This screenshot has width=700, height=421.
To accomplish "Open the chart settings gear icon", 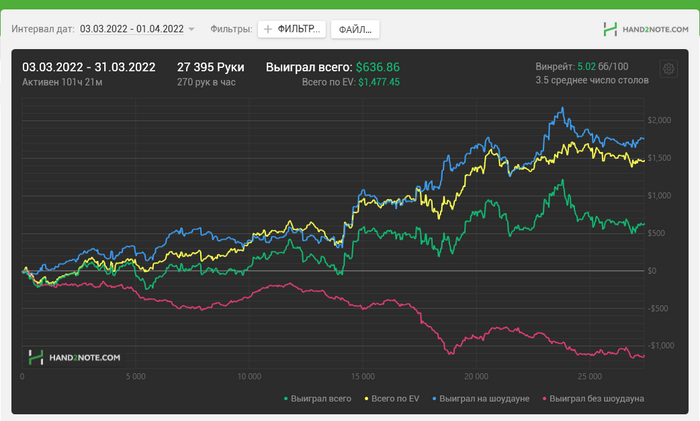I will click(668, 69).
